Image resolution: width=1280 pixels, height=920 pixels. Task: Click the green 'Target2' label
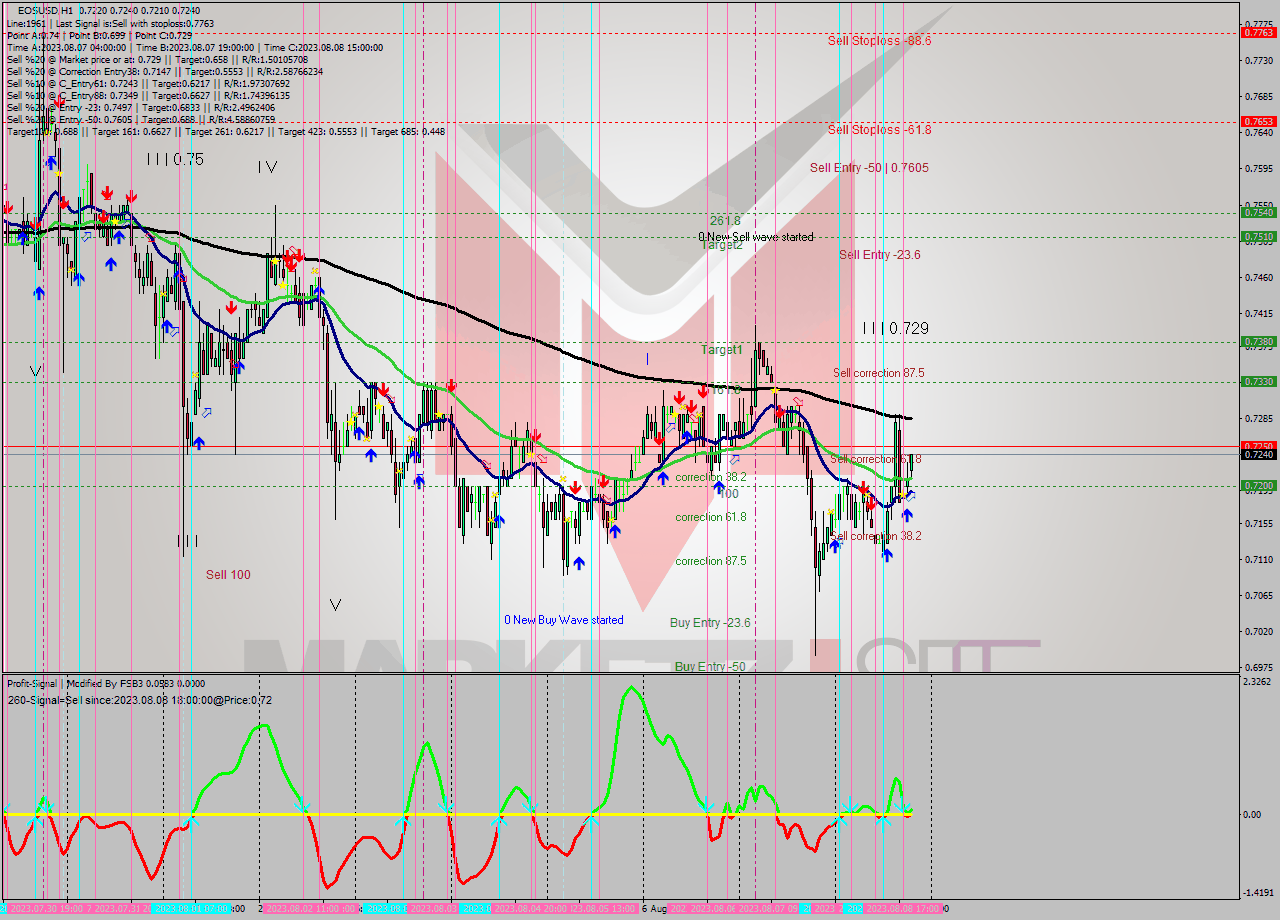point(721,244)
